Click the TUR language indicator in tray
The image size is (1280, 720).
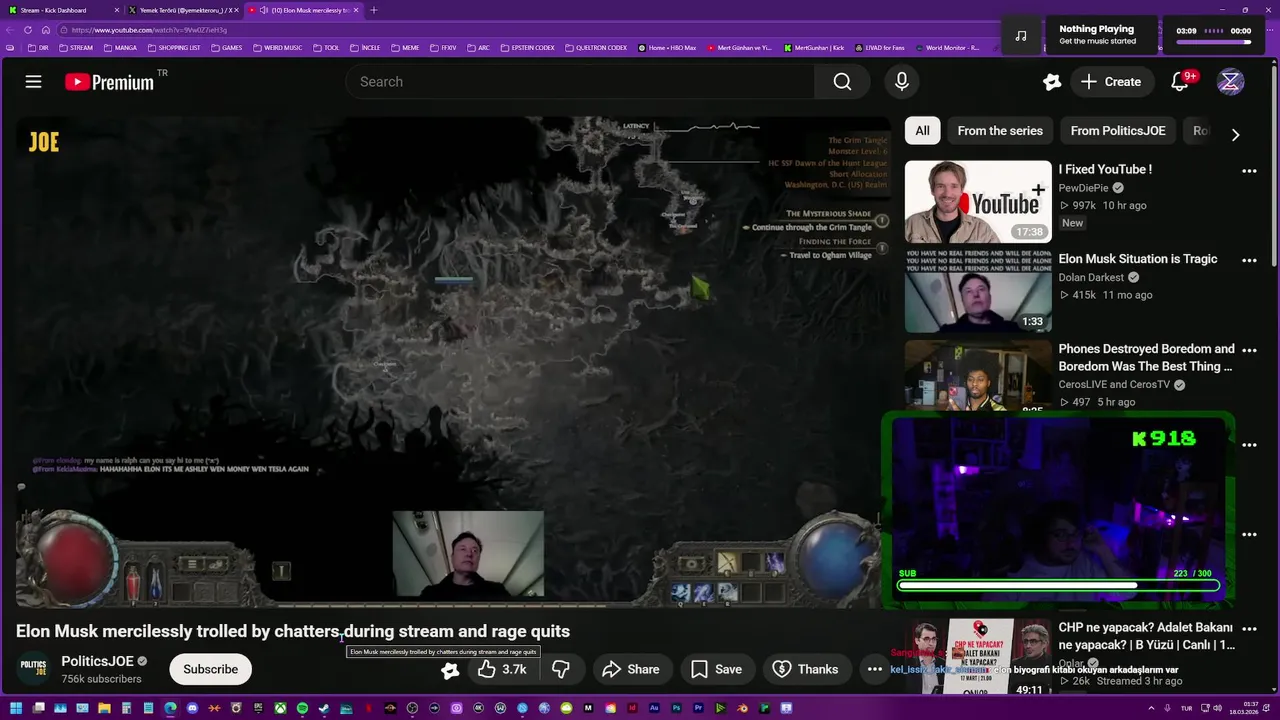pos(1187,708)
